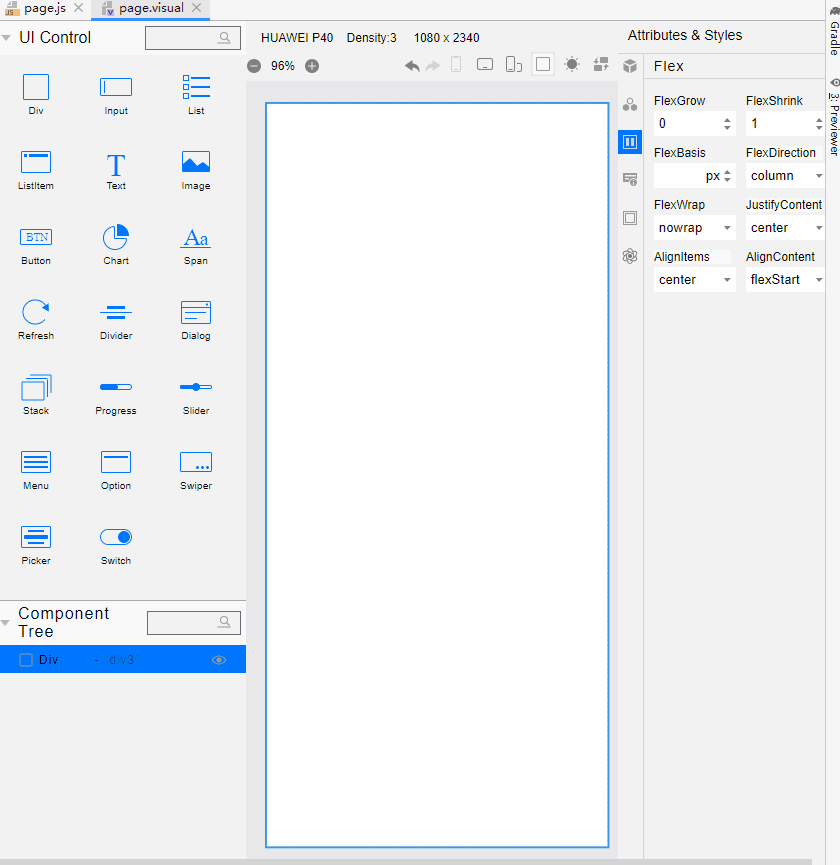The image size is (840, 865).
Task: Select the Dialog component icon
Action: pyautogui.click(x=196, y=312)
